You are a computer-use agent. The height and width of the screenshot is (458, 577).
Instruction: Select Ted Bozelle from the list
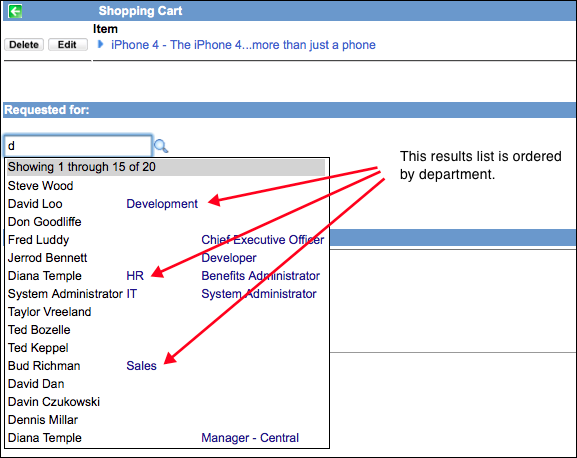tap(166, 330)
